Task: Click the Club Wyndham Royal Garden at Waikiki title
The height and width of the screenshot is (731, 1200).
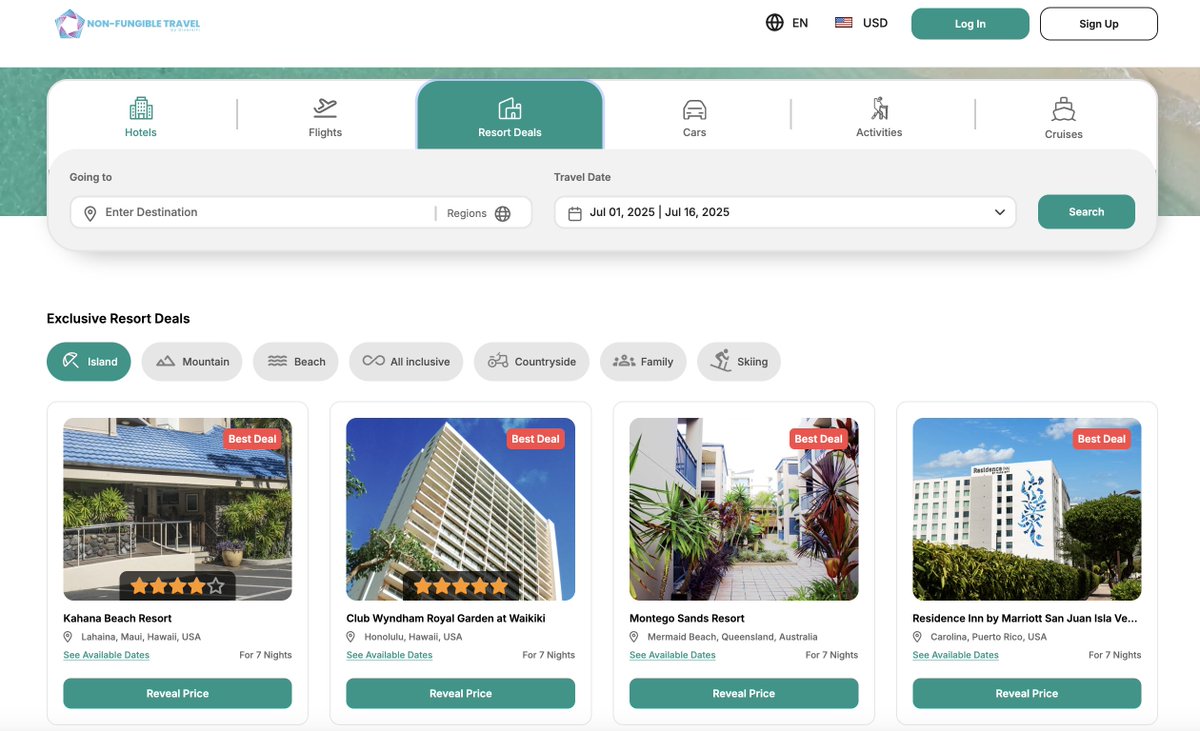Action: [446, 618]
